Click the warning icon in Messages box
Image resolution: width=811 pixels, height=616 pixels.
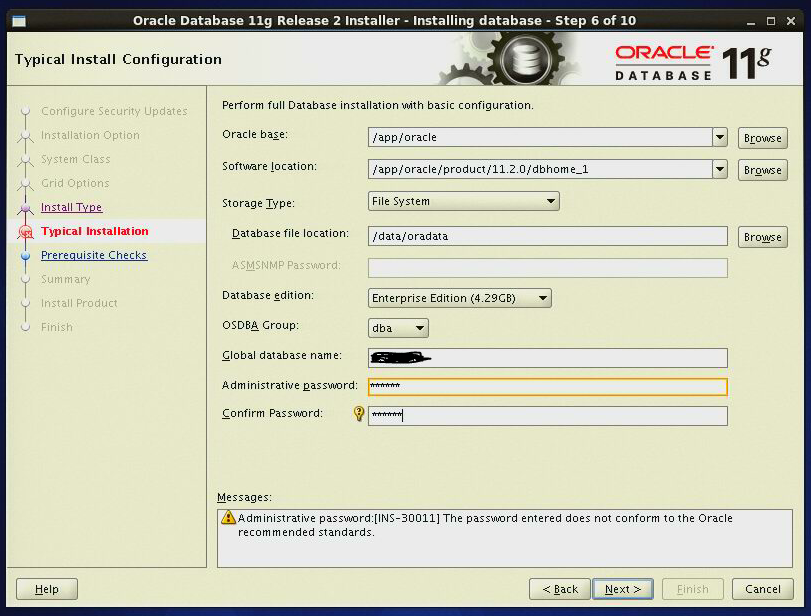coord(228,517)
